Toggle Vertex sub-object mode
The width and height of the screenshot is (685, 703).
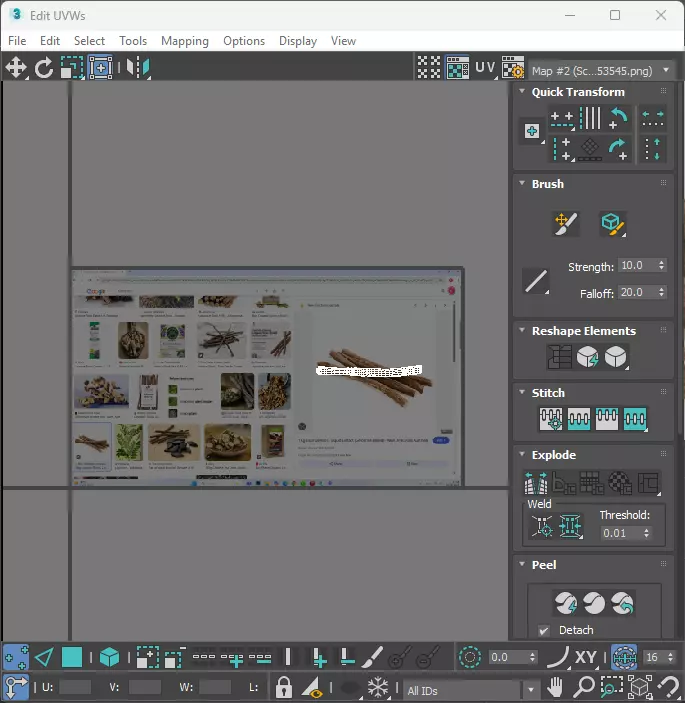16,657
